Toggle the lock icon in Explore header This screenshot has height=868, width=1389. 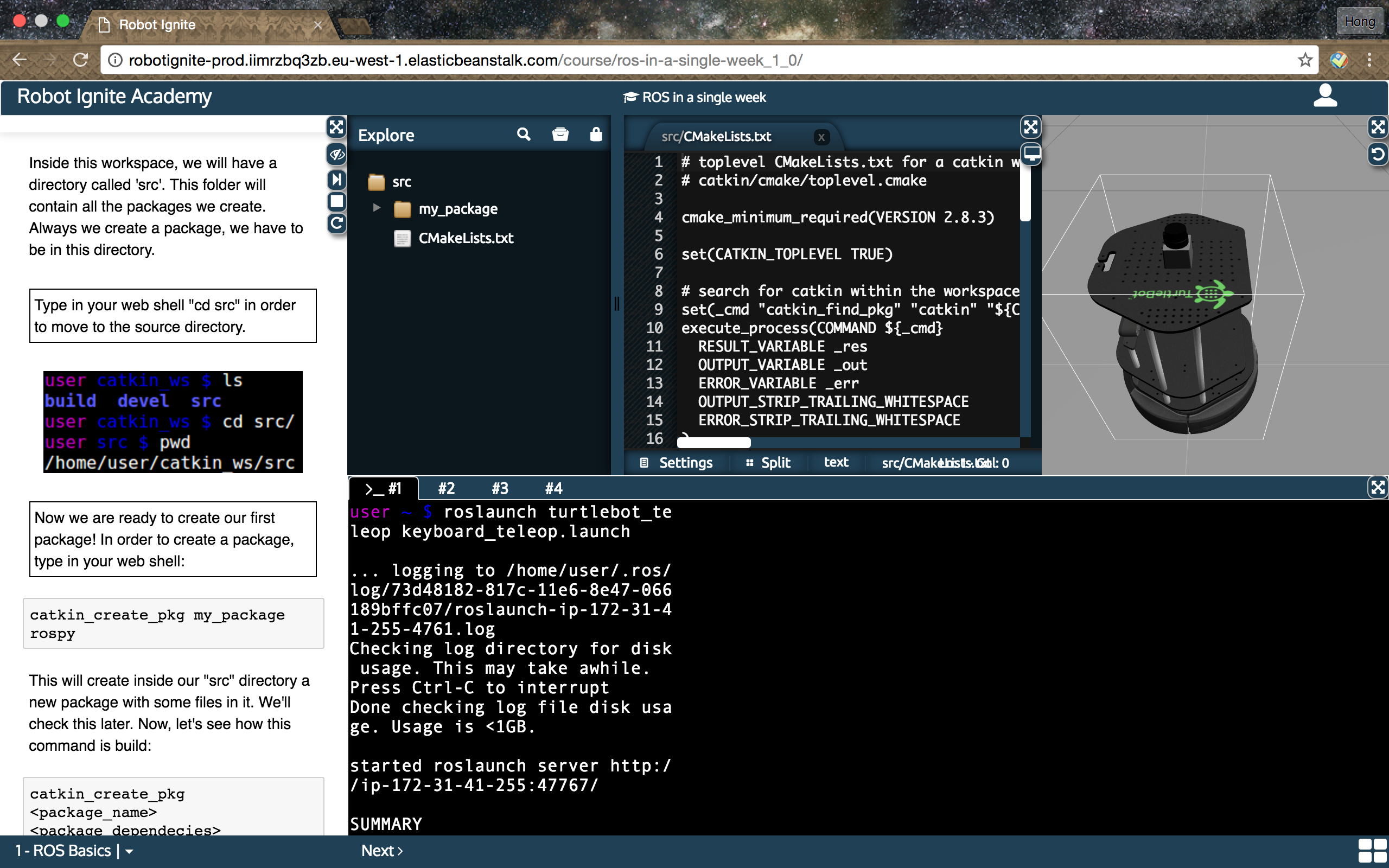[x=596, y=135]
